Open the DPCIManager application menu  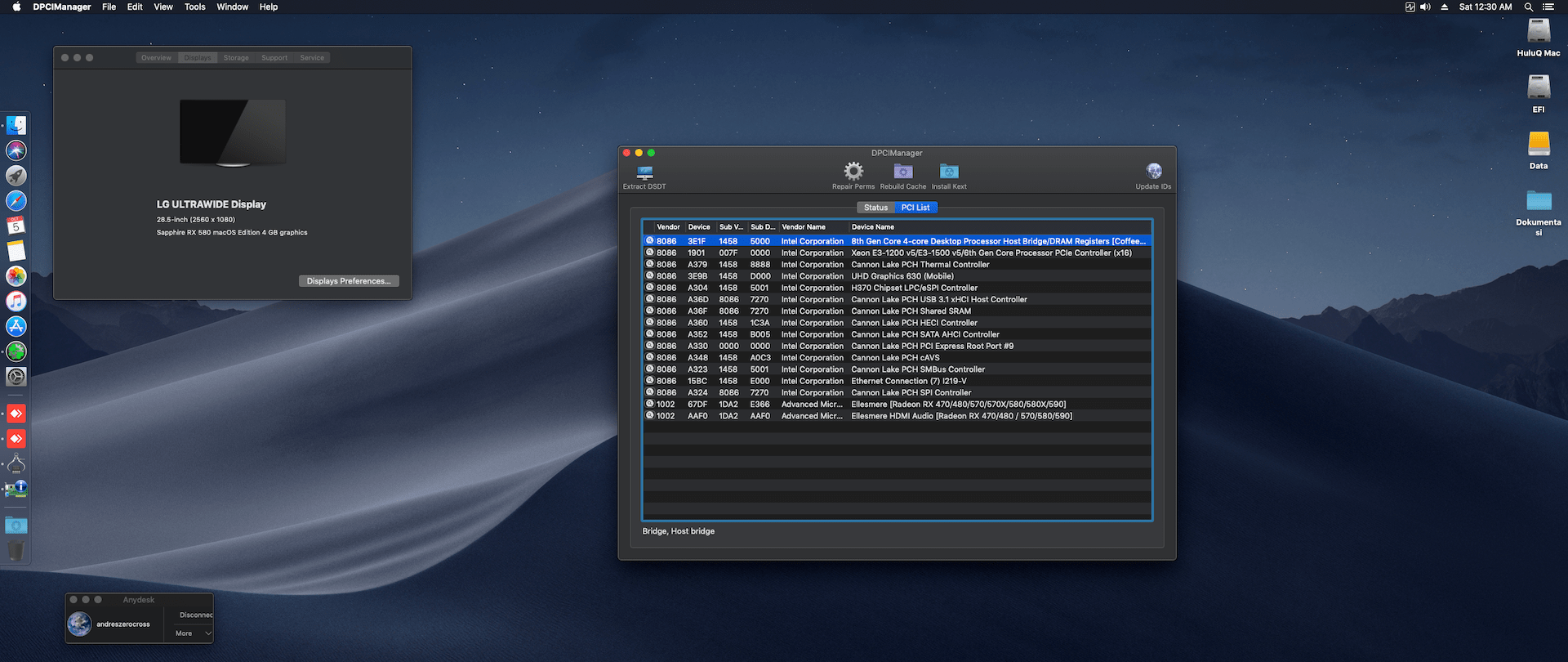[62, 7]
